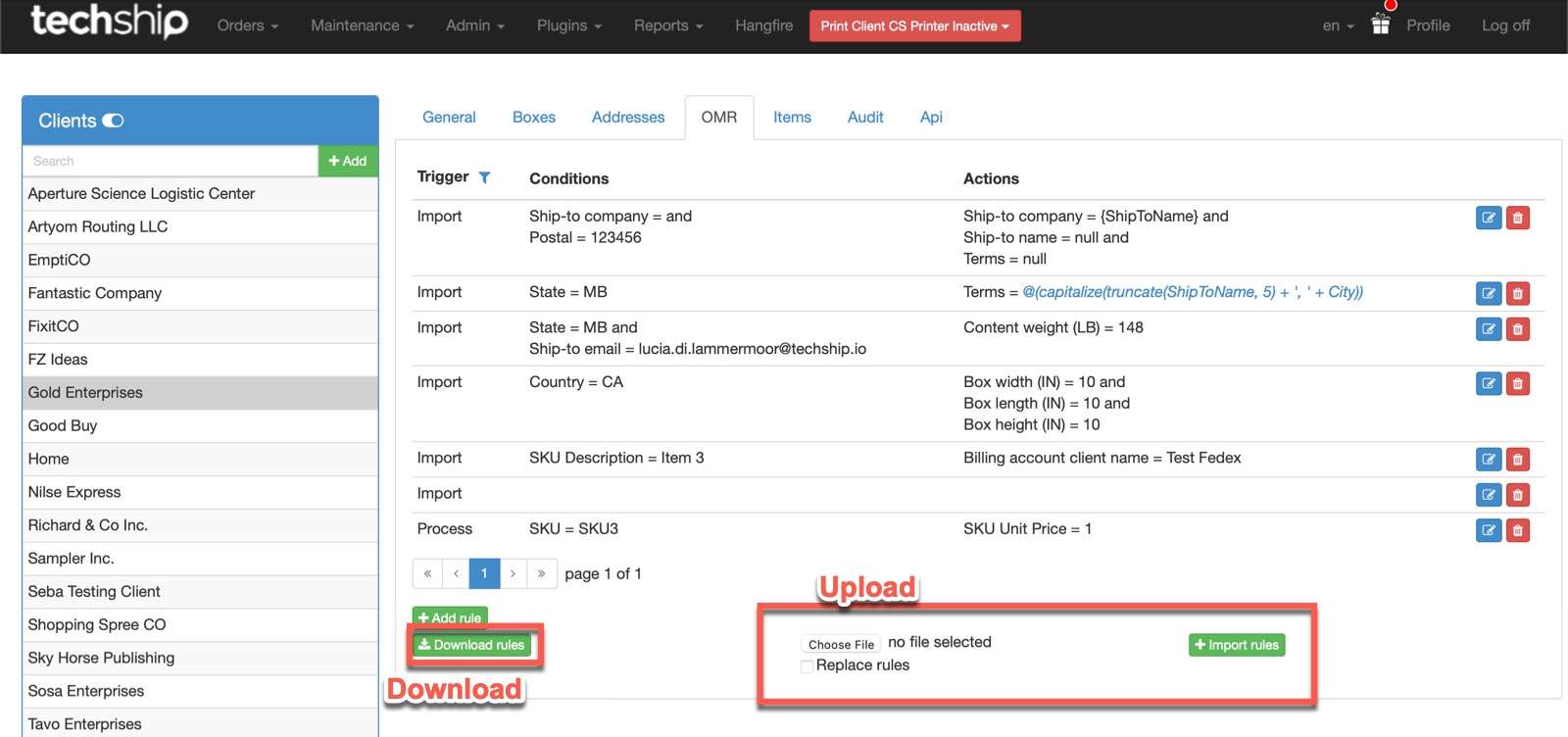This screenshot has width=1568, height=737.
Task: Edit the Process SKU = SKU3 rule
Action: point(1488,530)
